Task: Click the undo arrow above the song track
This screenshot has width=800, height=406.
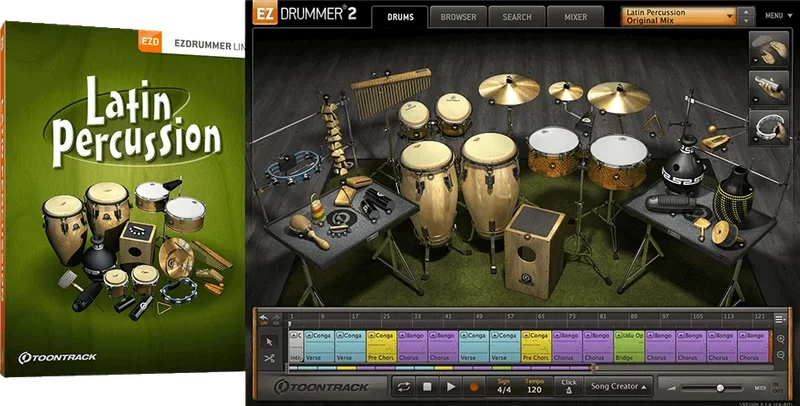Action: (263, 319)
